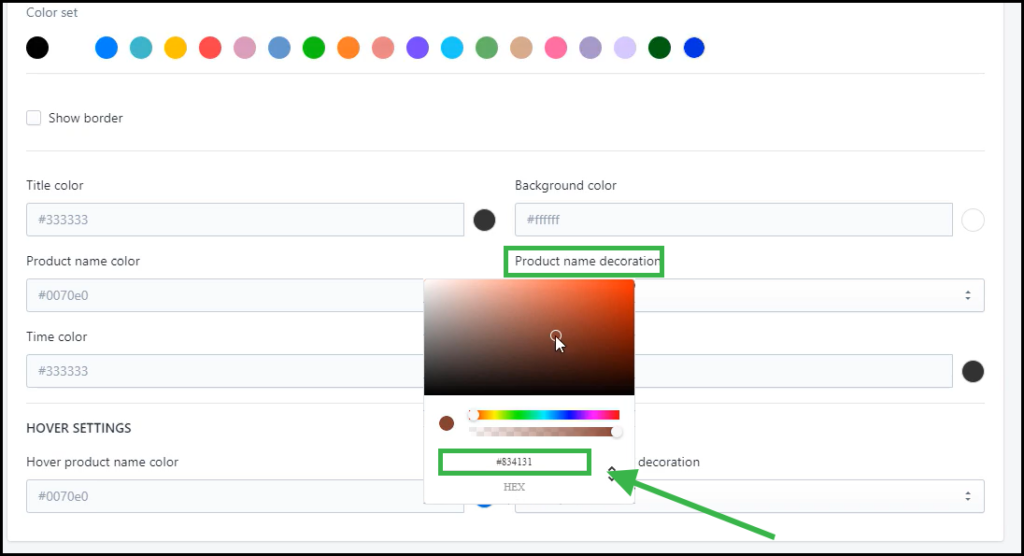Click the brown current color preview circle
This screenshot has height=556, width=1024.
[x=447, y=423]
